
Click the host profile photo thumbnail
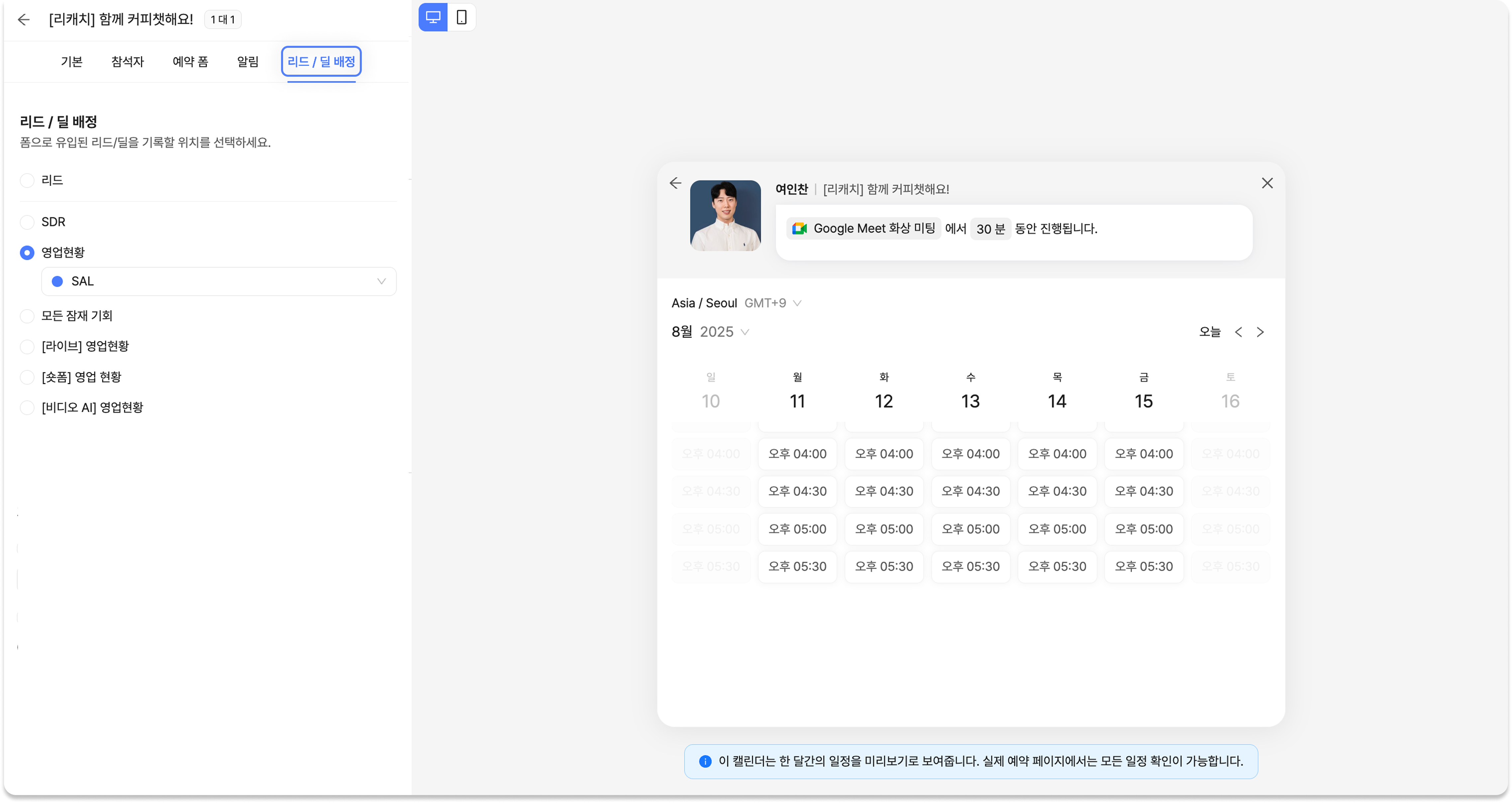(x=725, y=215)
